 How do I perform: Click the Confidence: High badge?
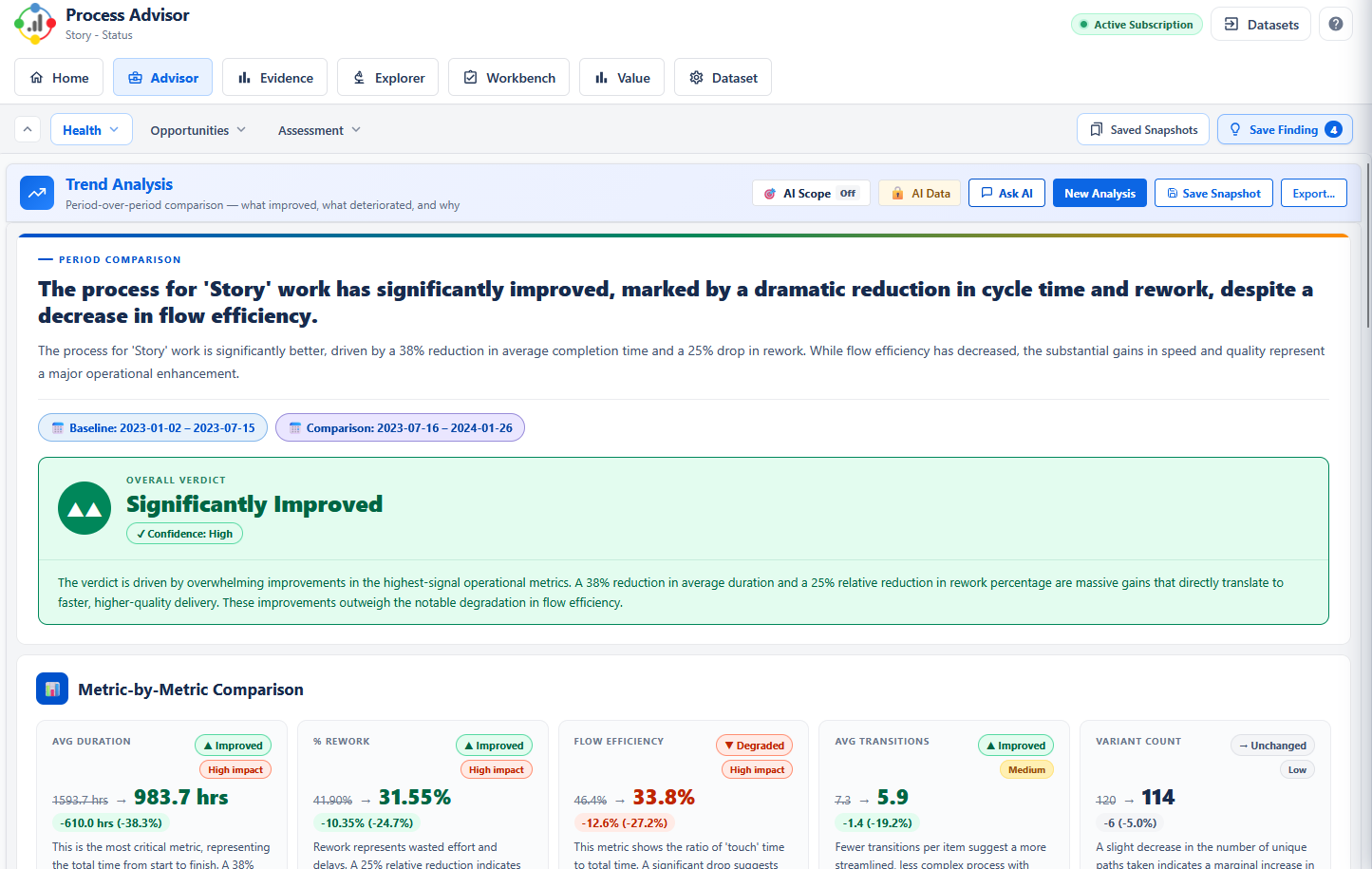click(184, 534)
